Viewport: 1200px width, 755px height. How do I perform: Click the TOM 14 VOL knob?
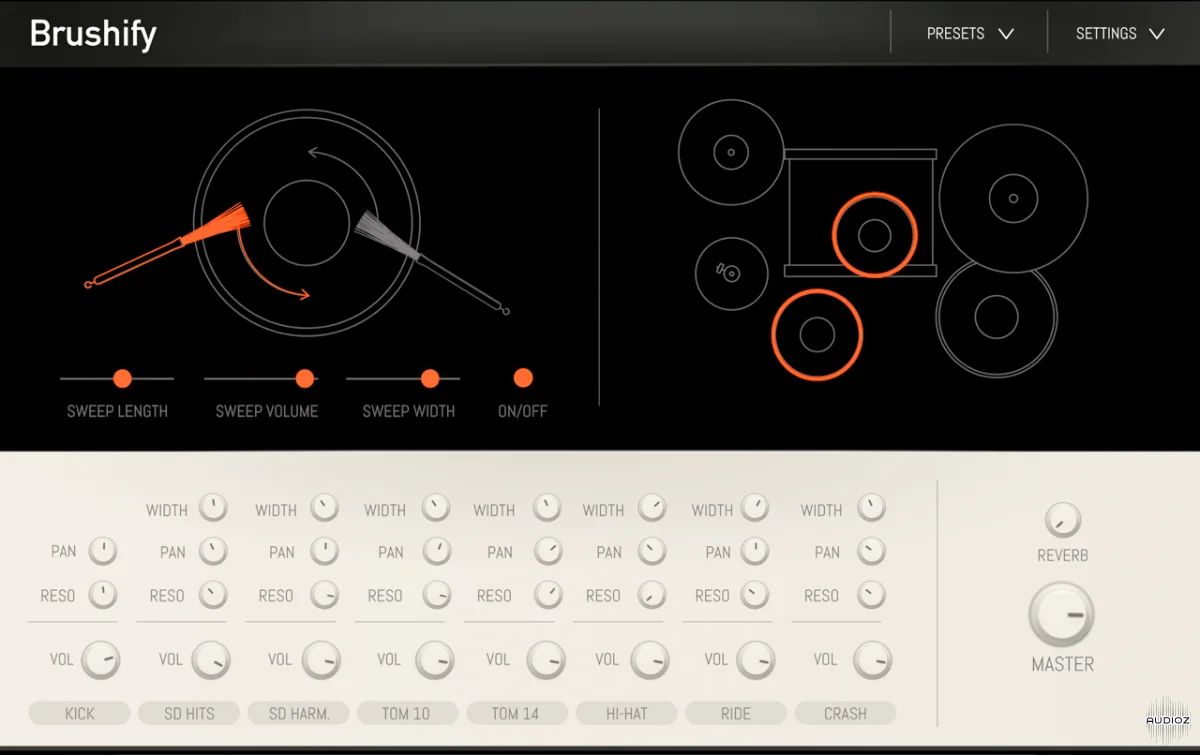click(545, 660)
